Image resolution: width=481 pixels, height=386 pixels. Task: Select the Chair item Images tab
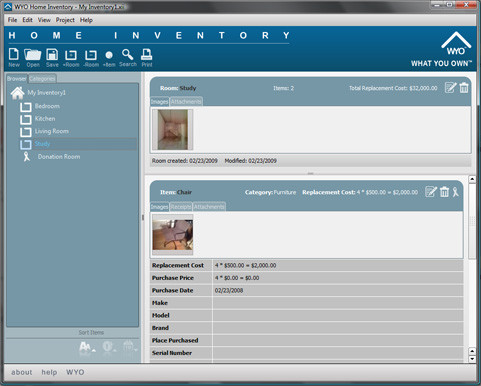point(160,207)
